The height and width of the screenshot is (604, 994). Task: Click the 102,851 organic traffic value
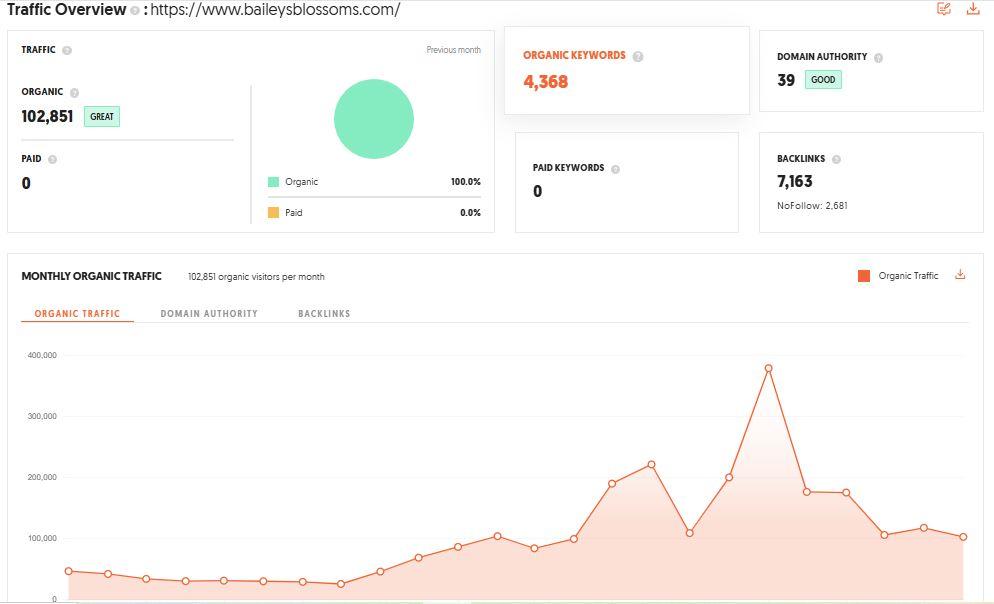click(48, 116)
